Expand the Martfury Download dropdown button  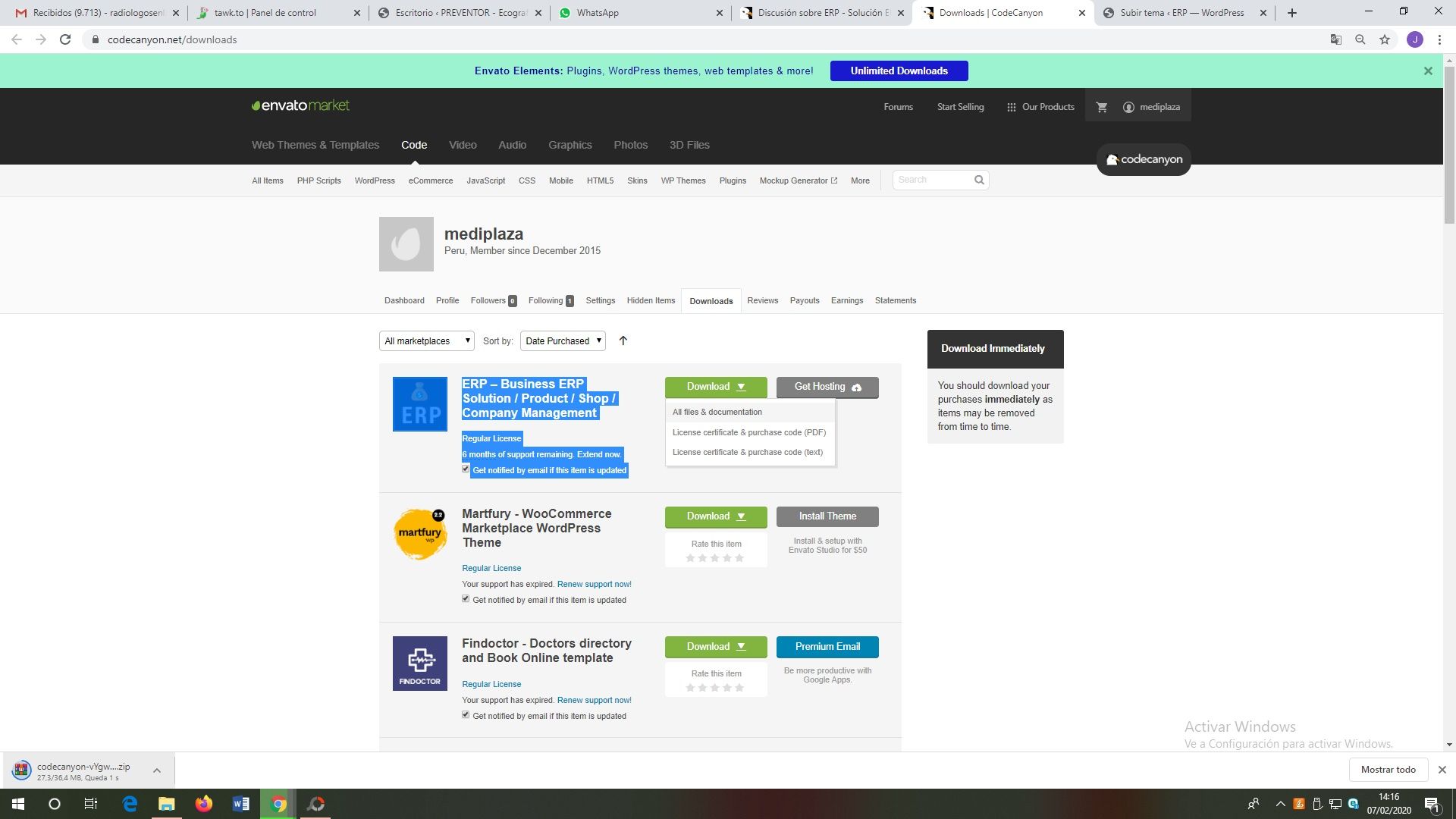point(716,516)
